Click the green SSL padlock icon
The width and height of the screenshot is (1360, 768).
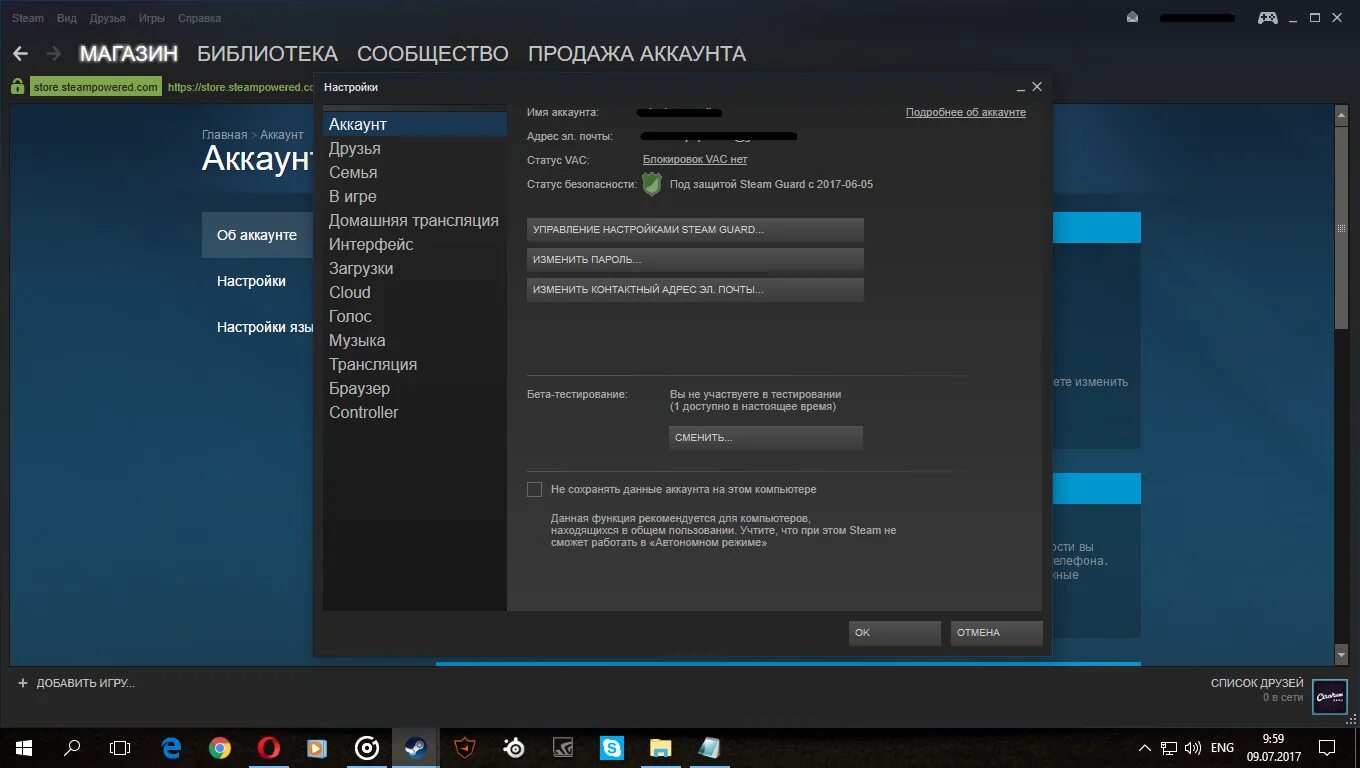(x=17, y=87)
